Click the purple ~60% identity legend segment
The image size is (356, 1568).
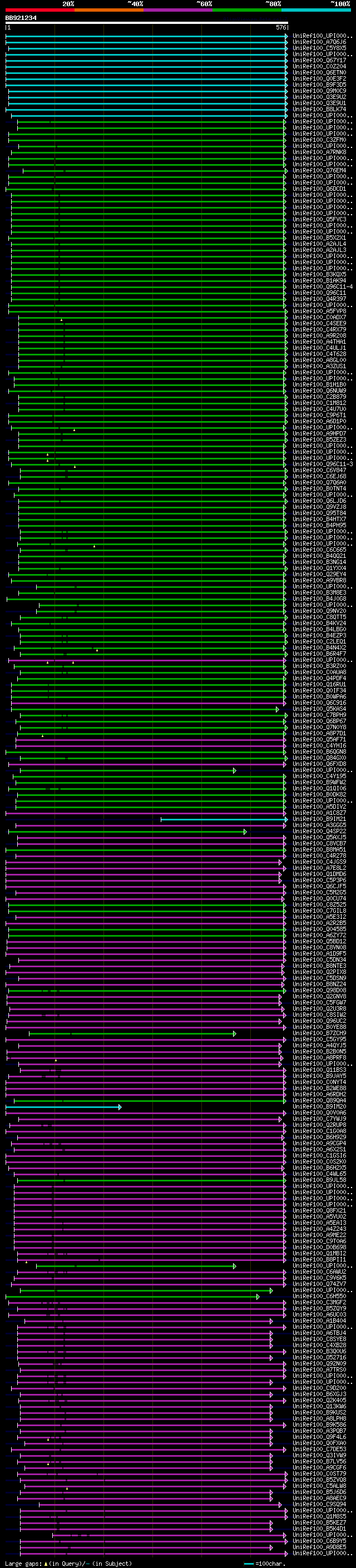coord(179,10)
